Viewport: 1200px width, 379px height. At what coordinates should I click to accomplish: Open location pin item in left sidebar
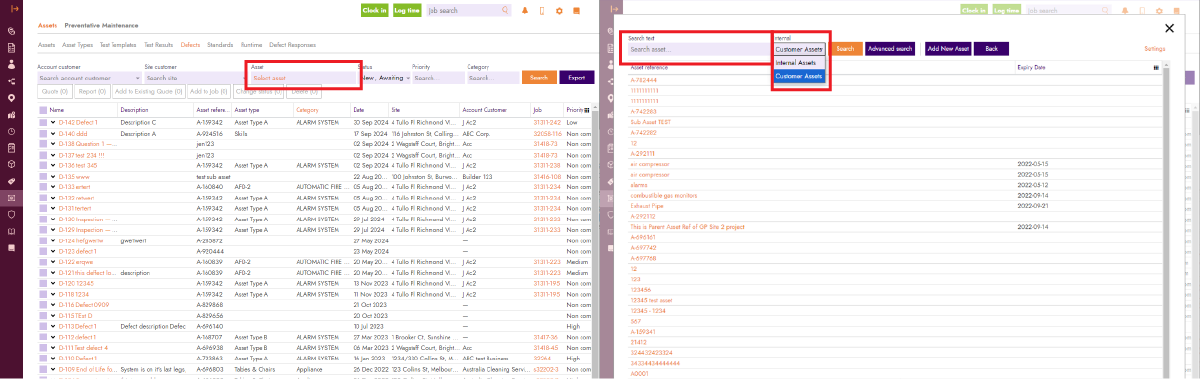[x=11, y=98]
